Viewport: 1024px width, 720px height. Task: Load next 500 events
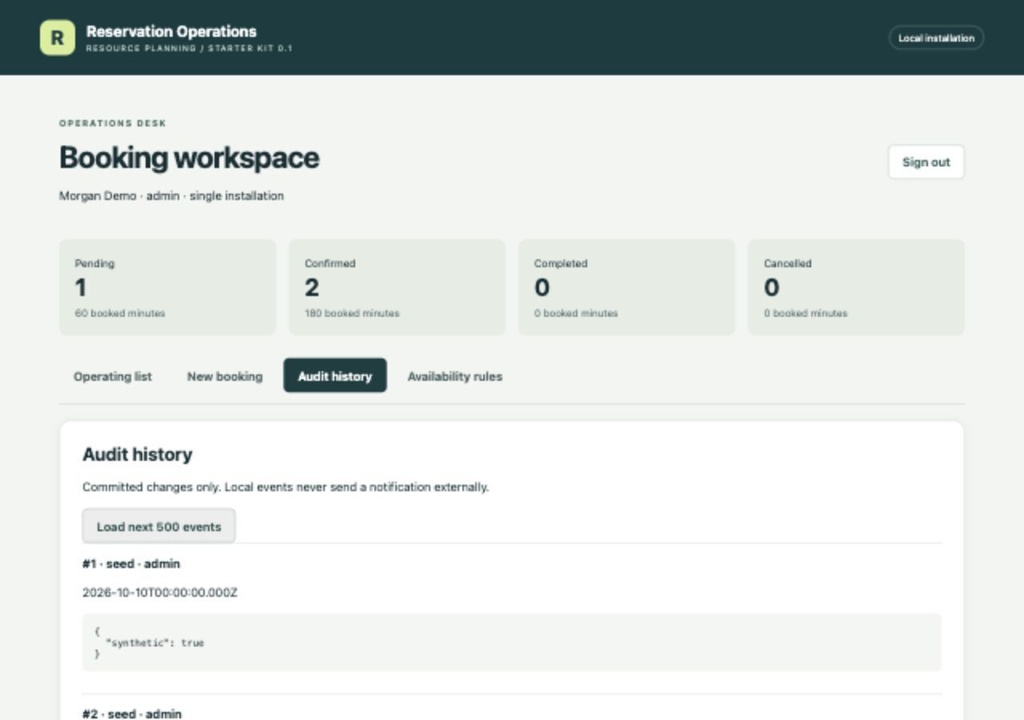[x=159, y=526]
